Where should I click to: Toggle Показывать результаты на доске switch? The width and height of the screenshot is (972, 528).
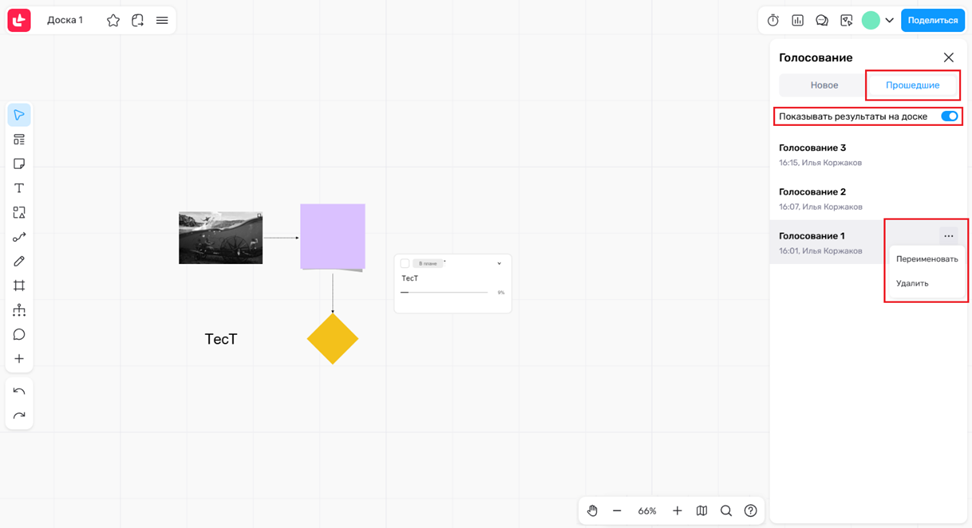pos(949,117)
